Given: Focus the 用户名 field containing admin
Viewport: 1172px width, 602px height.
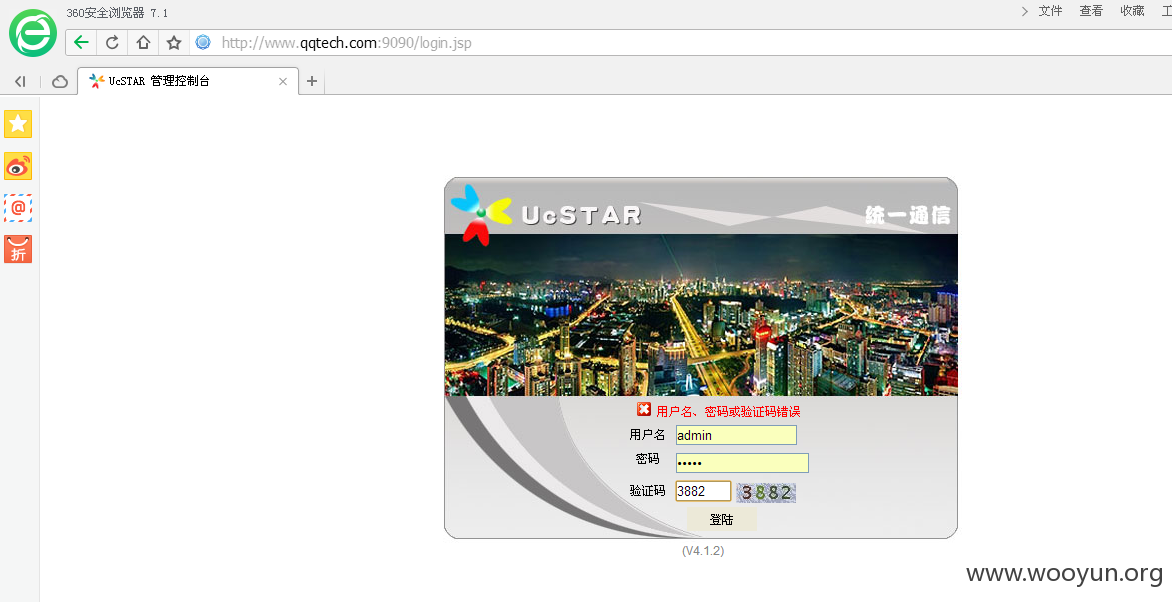Looking at the screenshot, I should (x=736, y=435).
